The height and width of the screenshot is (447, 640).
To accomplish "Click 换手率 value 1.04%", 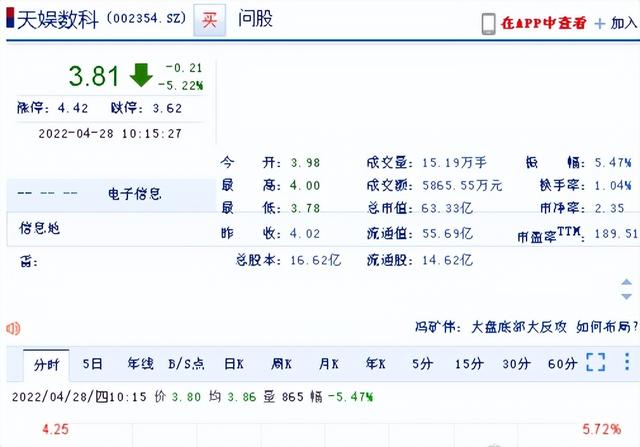I will (x=613, y=186).
